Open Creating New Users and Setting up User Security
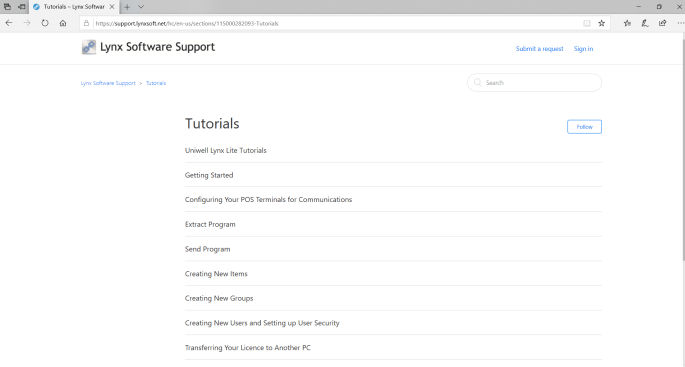The height and width of the screenshot is (367, 685). 262,323
